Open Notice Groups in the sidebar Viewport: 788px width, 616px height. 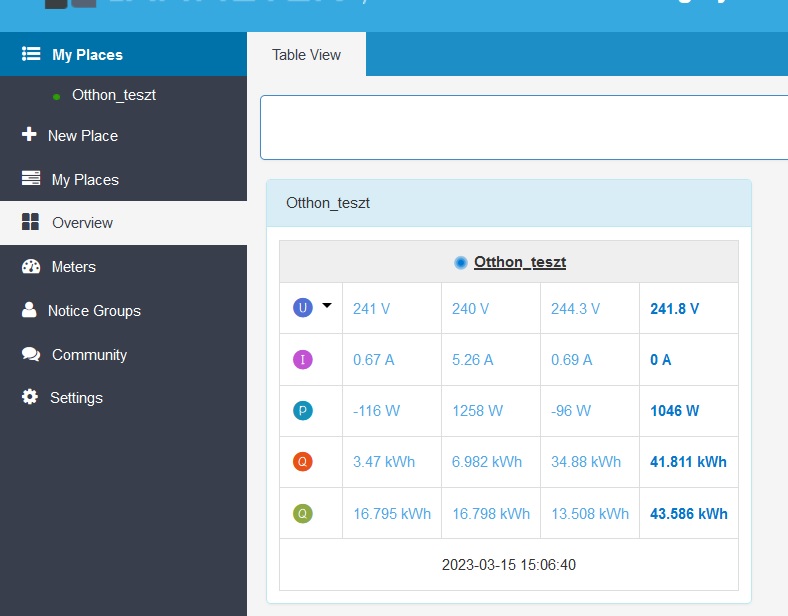click(94, 311)
